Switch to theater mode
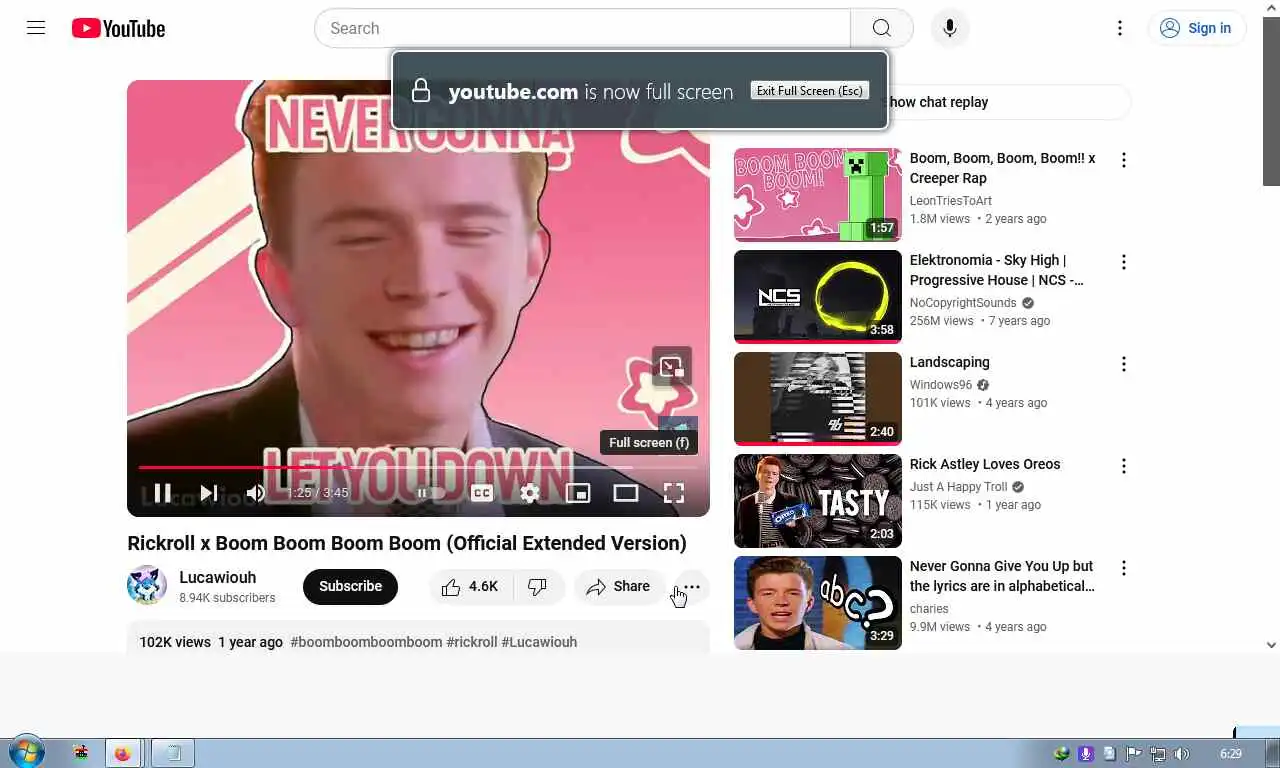The width and height of the screenshot is (1280, 768). click(626, 493)
